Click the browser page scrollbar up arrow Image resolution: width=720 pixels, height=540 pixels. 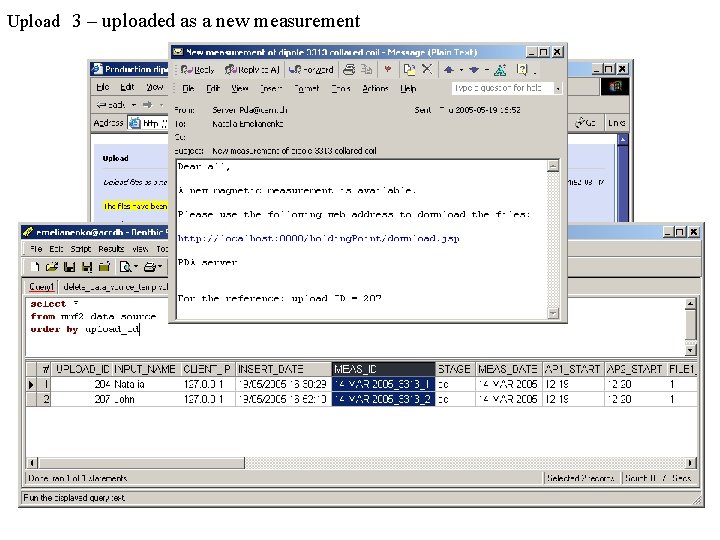[x=623, y=139]
